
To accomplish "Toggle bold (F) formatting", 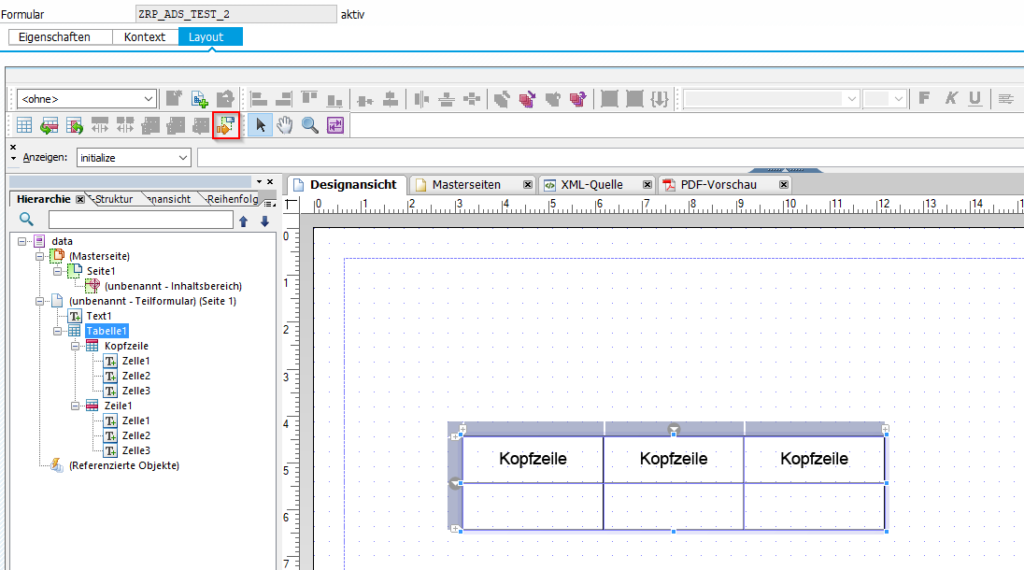I will pyautogui.click(x=925, y=98).
